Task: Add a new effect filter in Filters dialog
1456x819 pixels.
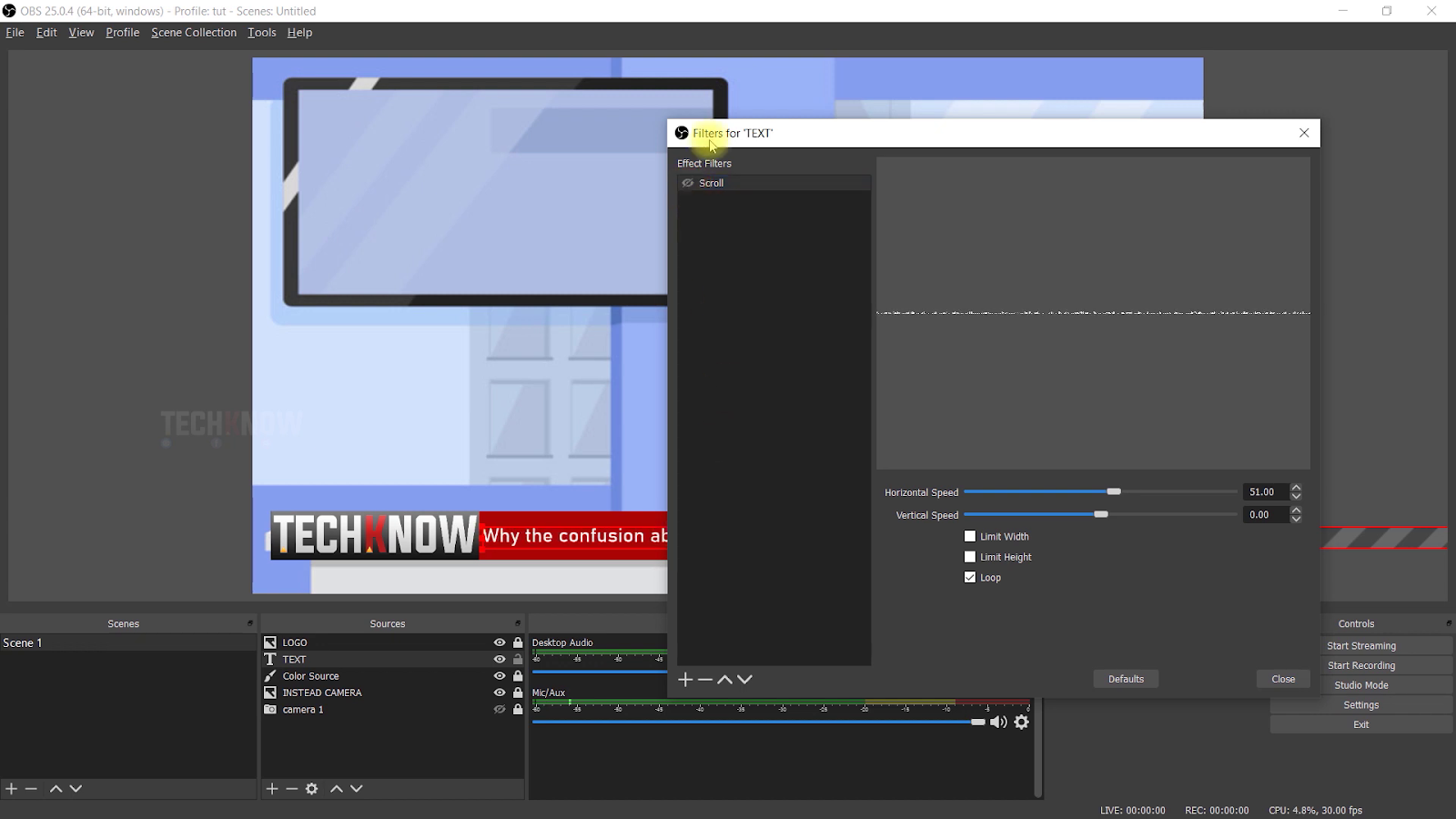Action: [685, 680]
